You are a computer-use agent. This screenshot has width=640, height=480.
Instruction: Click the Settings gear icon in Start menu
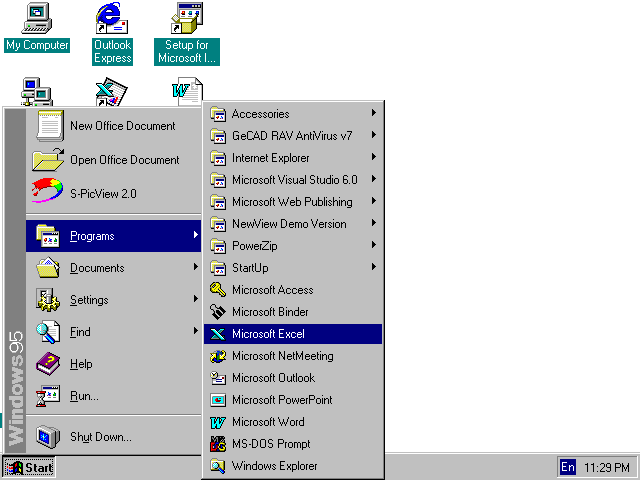(x=48, y=300)
